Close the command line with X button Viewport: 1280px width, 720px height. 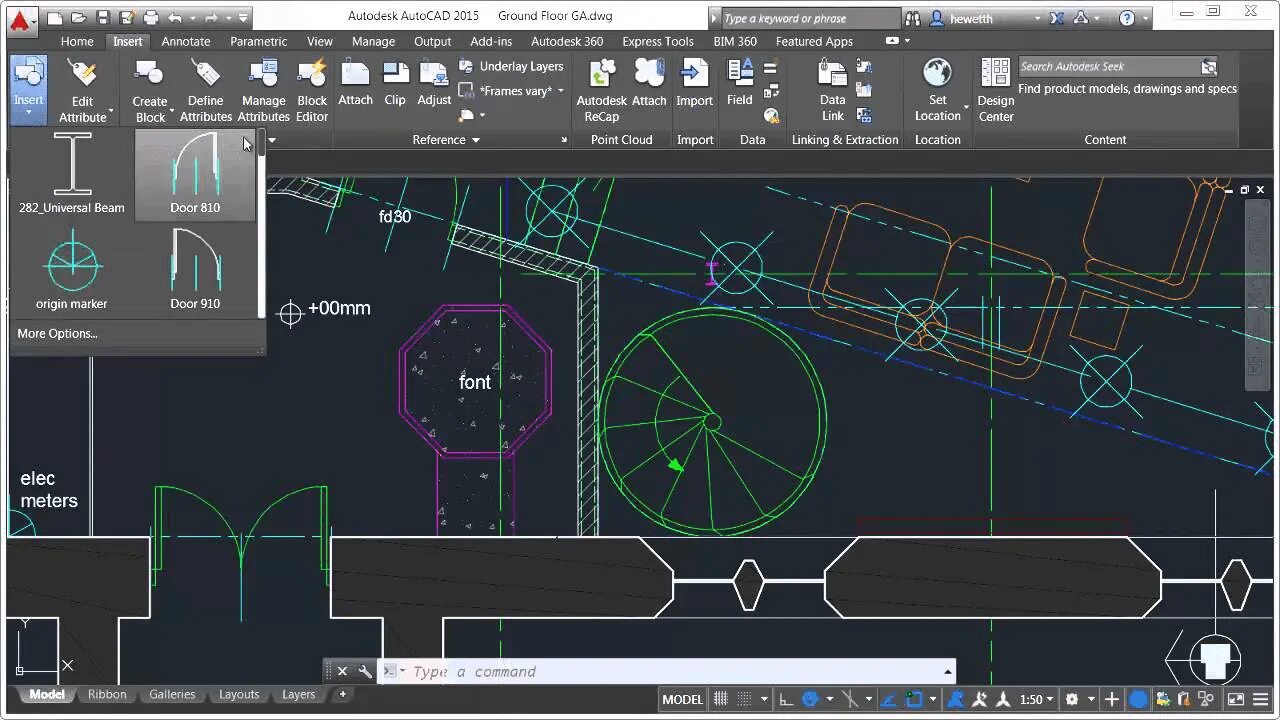342,672
